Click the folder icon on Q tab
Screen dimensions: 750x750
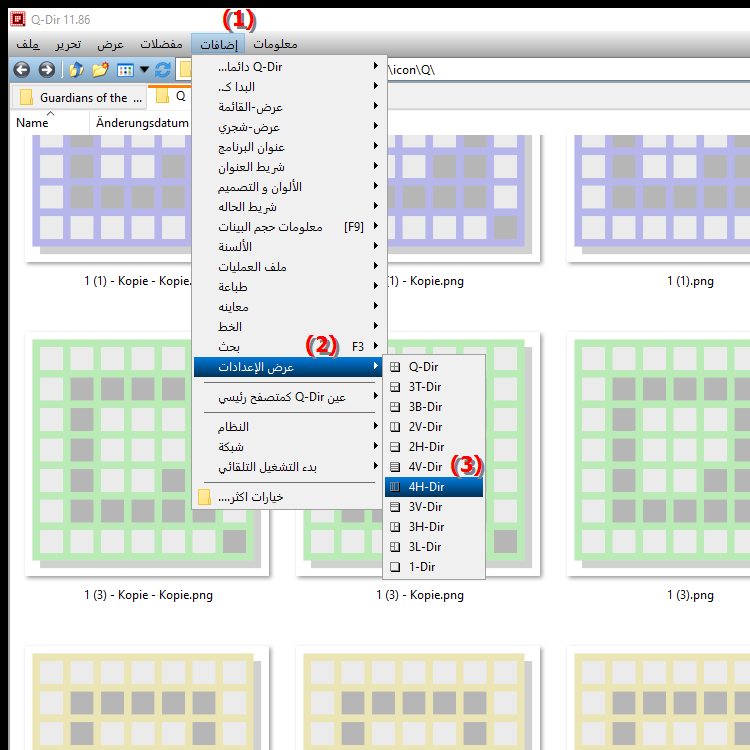[x=163, y=96]
